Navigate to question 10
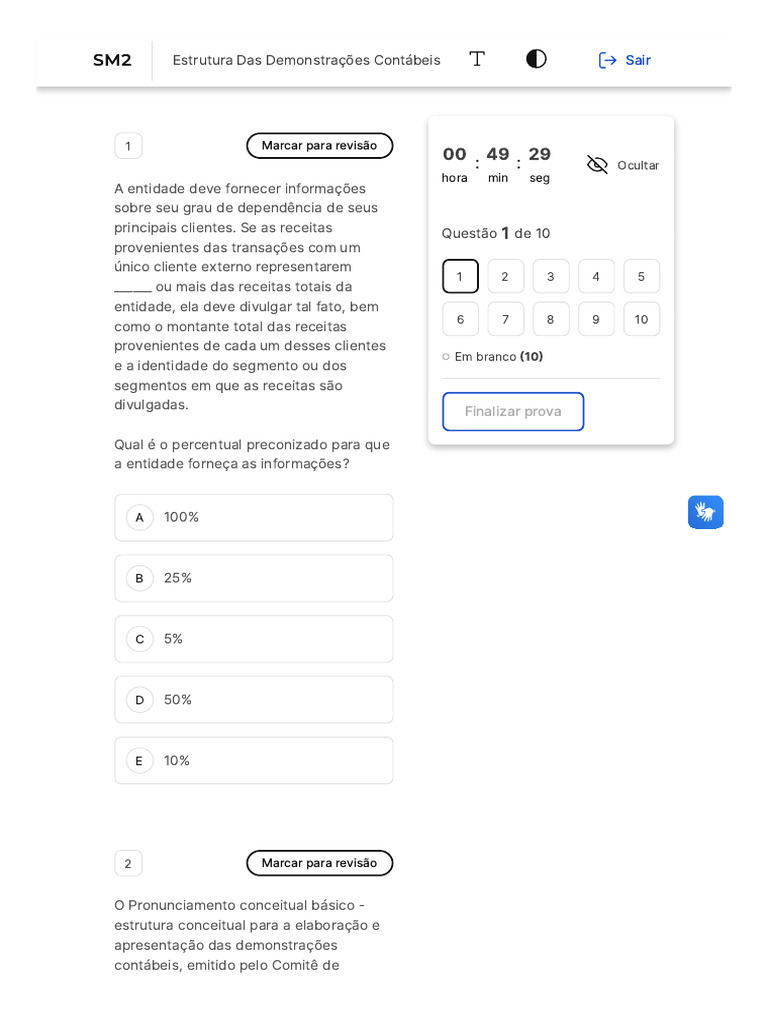Viewport: 768px width, 1024px height. pyautogui.click(x=641, y=320)
